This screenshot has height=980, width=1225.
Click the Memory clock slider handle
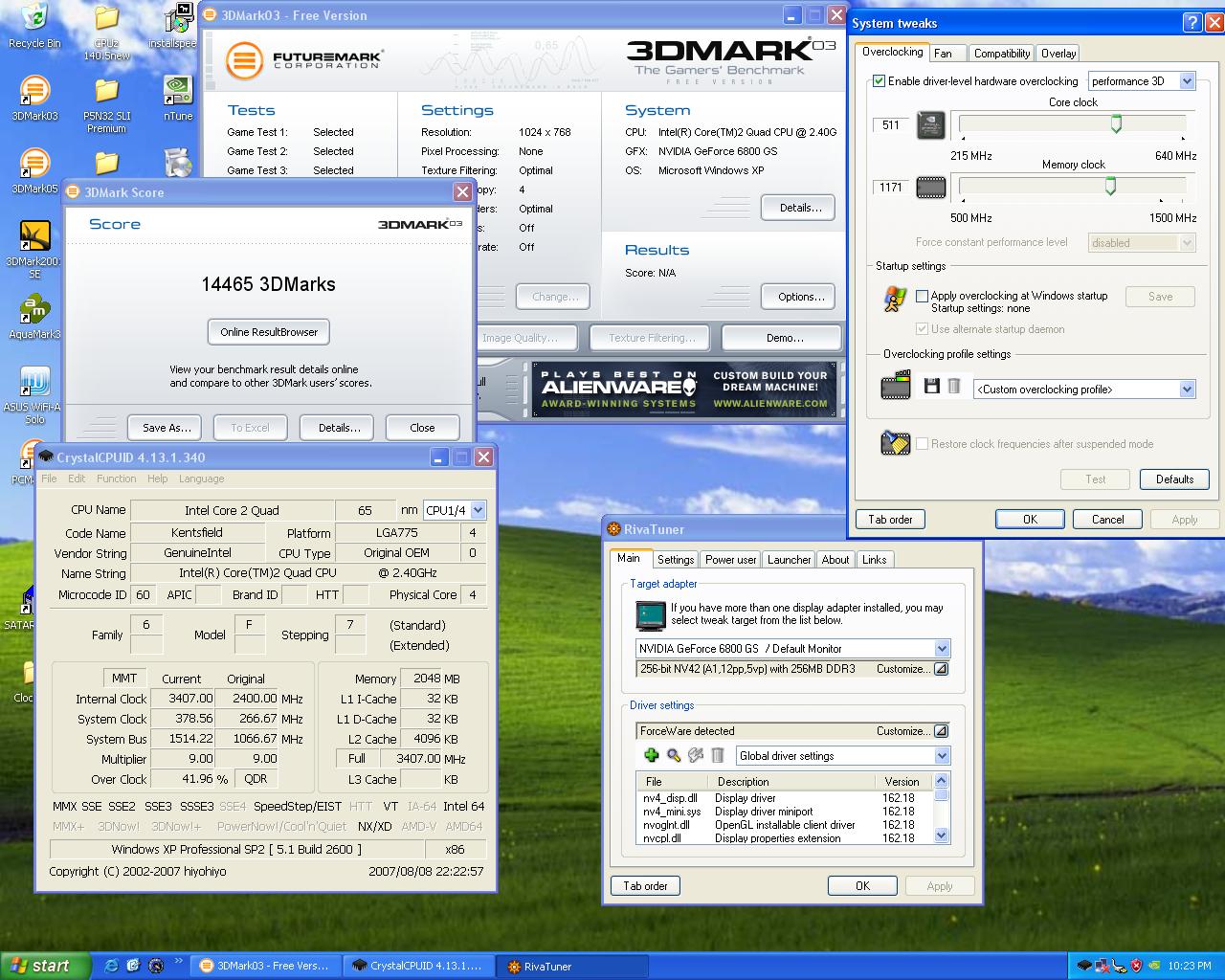pos(1110,186)
